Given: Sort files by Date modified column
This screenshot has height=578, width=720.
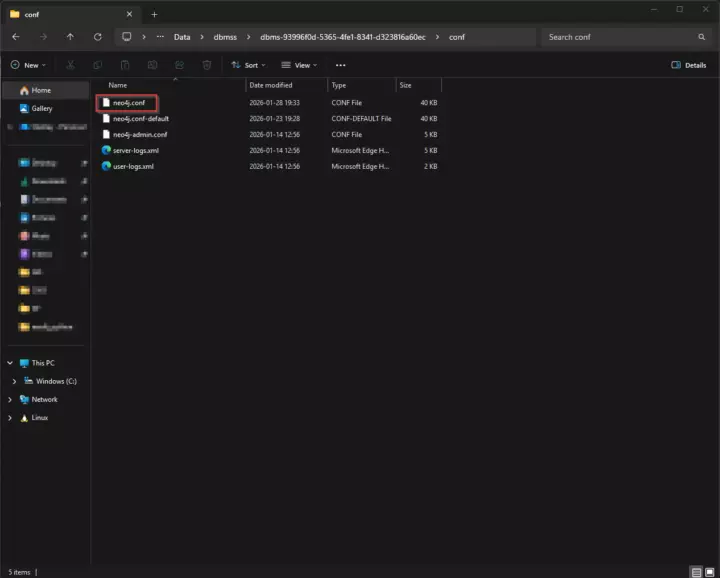Looking at the screenshot, I should pos(271,85).
